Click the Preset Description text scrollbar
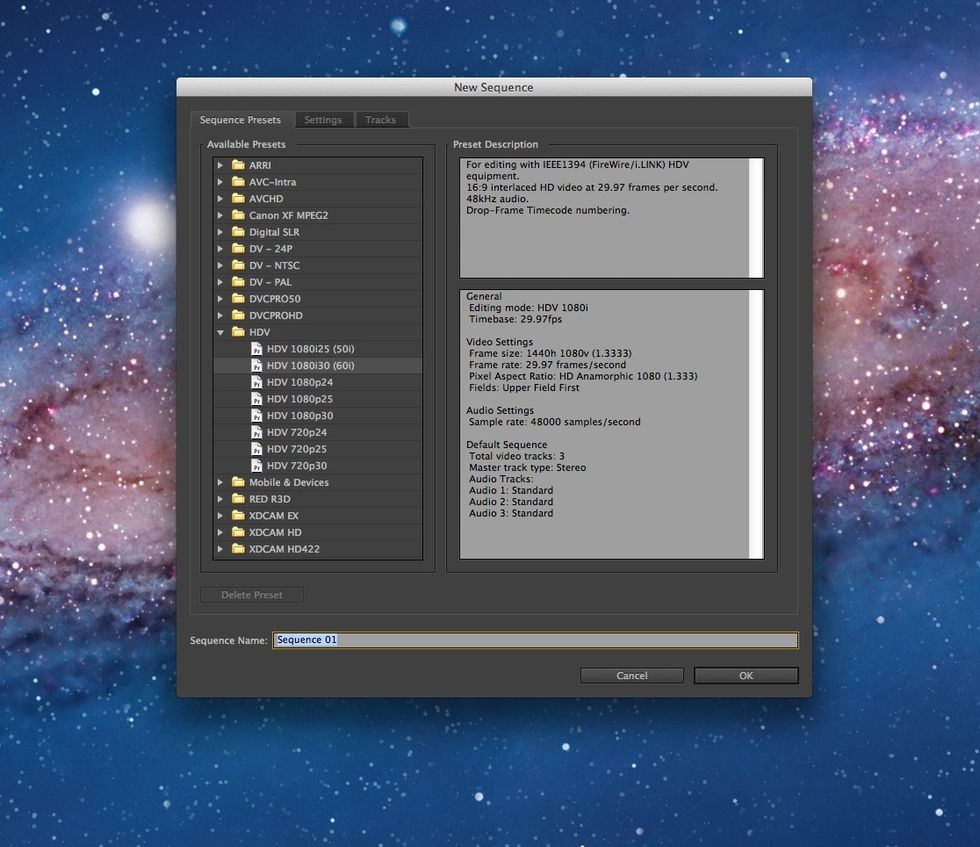Screen dimensions: 980x847 (x=757, y=217)
